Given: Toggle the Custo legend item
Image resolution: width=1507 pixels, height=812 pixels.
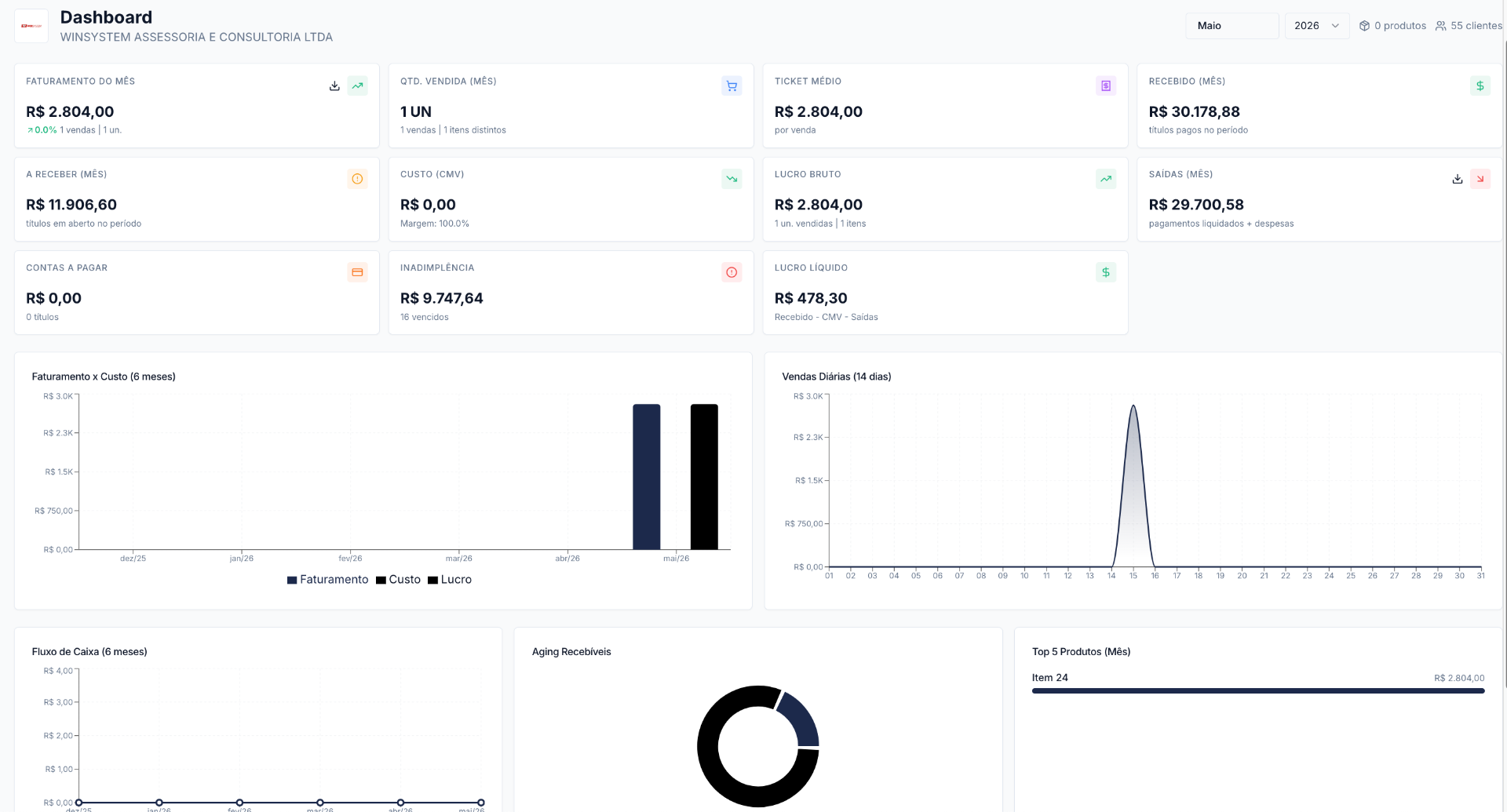Looking at the screenshot, I should point(398,580).
